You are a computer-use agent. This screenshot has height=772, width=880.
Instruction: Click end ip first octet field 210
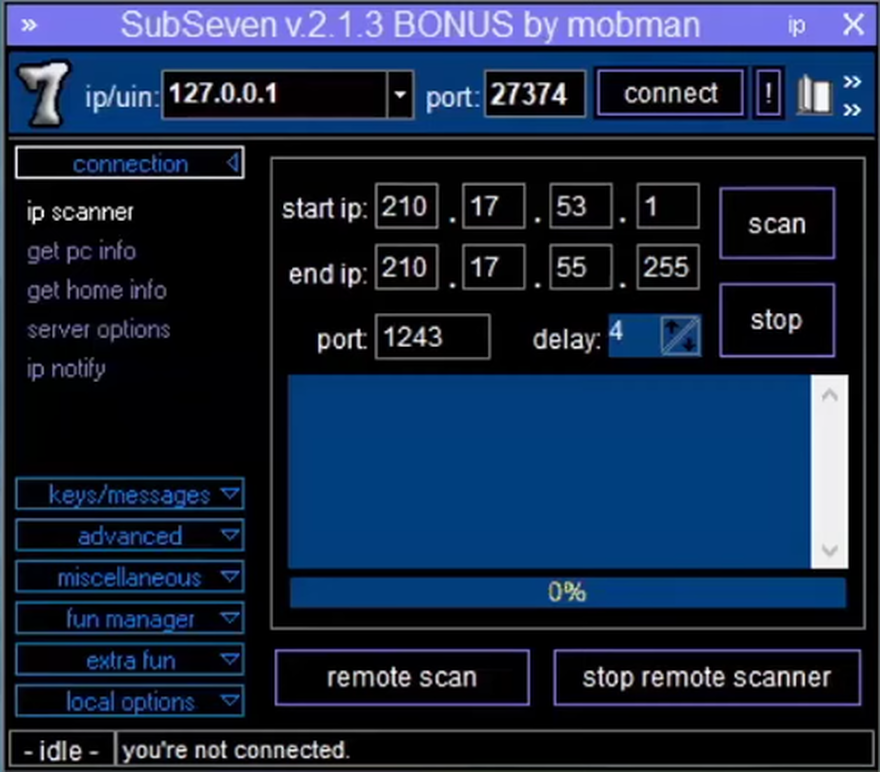coord(406,266)
